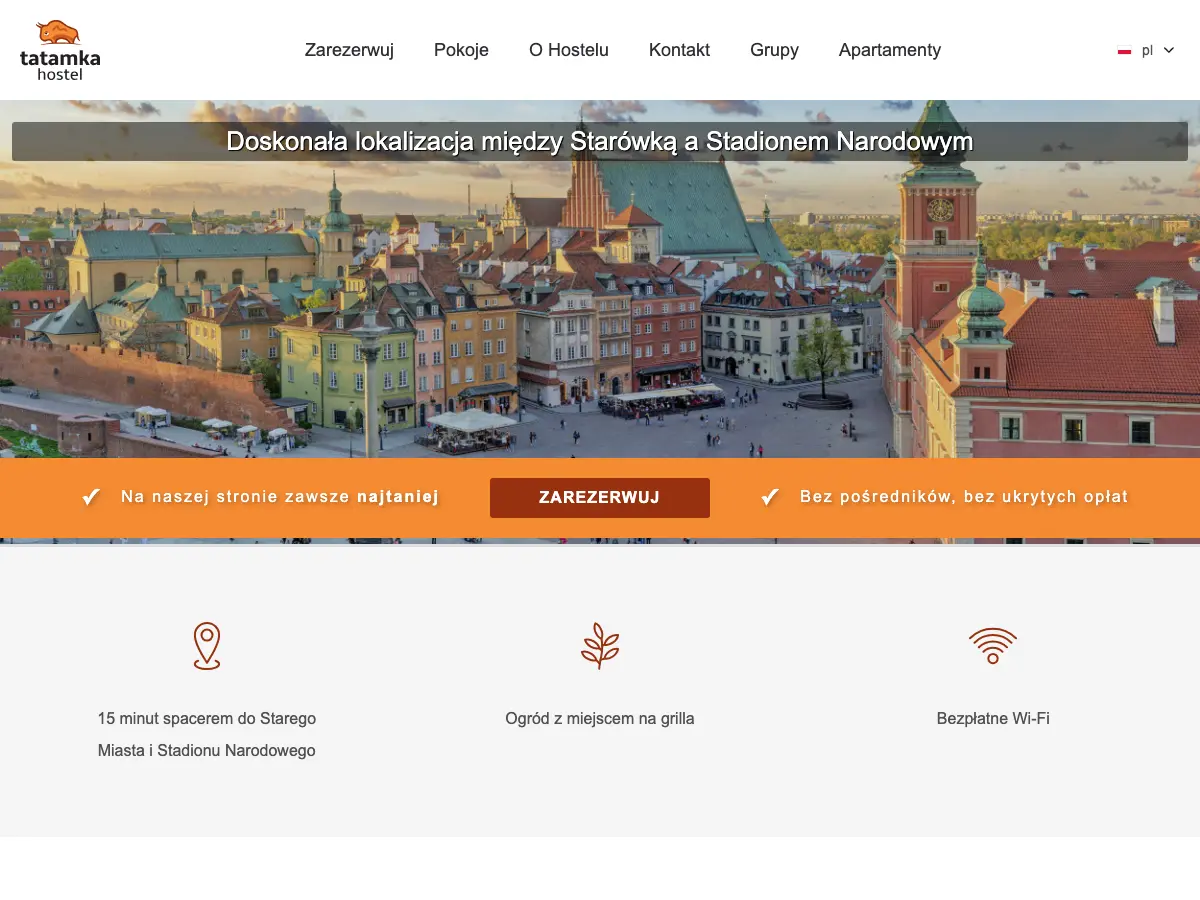
Task: Click the Wi-Fi signal icon
Action: pyautogui.click(x=993, y=646)
